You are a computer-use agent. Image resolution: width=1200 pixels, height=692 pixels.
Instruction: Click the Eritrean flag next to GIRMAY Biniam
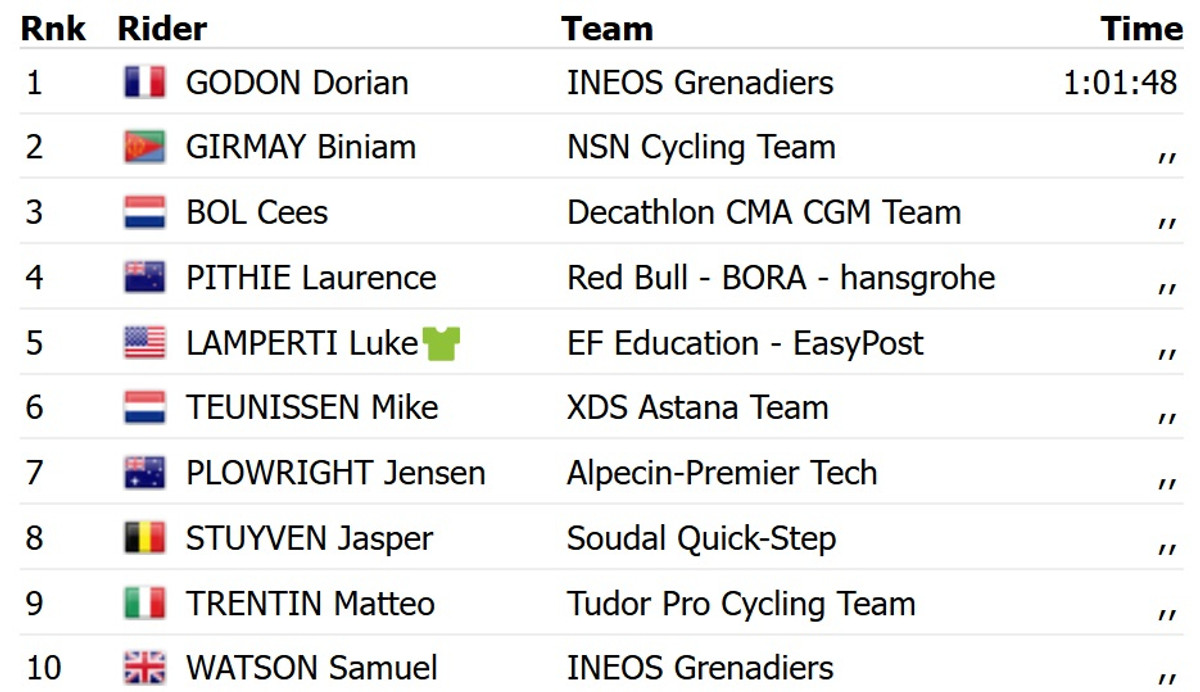coord(145,147)
